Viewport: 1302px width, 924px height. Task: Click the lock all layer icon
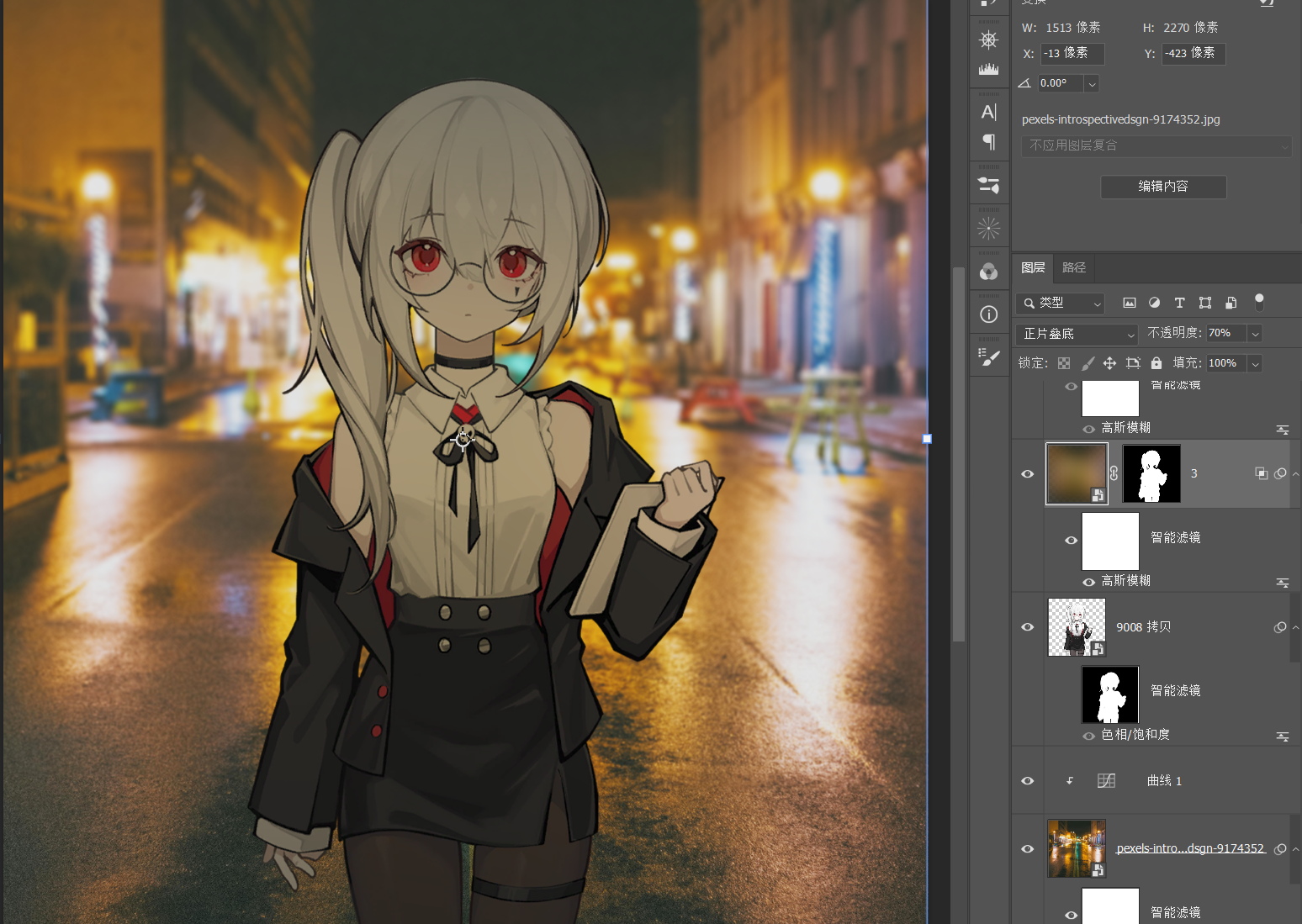1156,363
